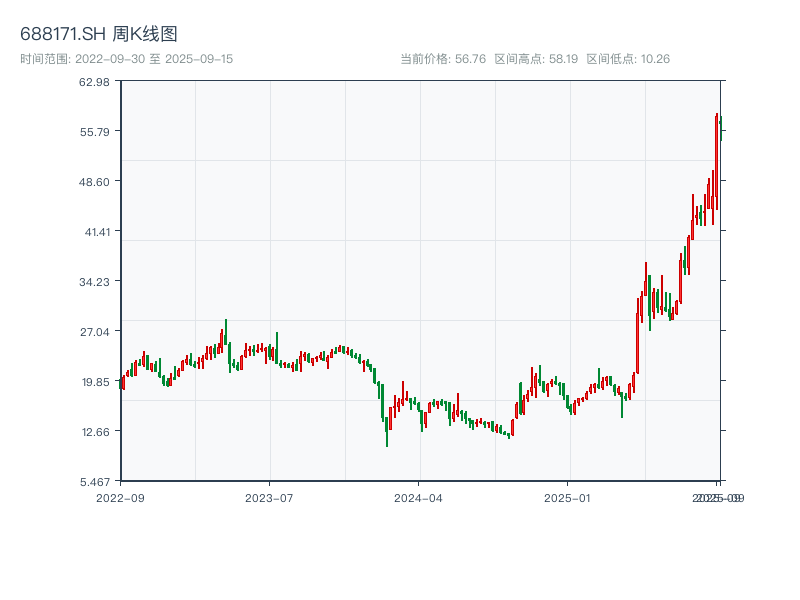
Task: Click the 2022-09 x-axis date label
Action: (x=120, y=497)
